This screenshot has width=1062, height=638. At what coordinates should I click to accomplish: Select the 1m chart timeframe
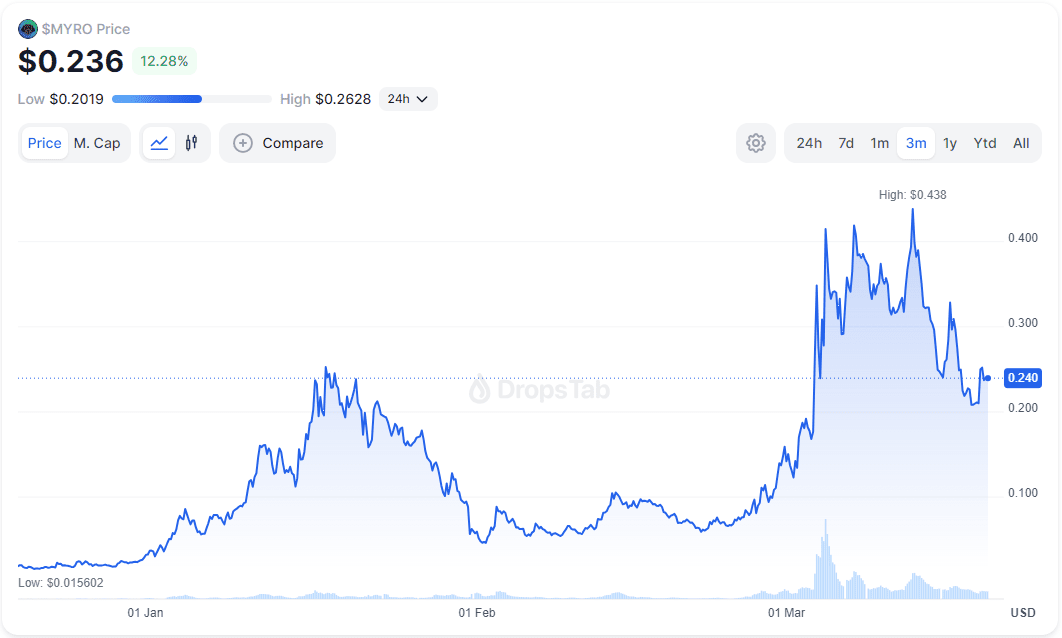tap(880, 143)
